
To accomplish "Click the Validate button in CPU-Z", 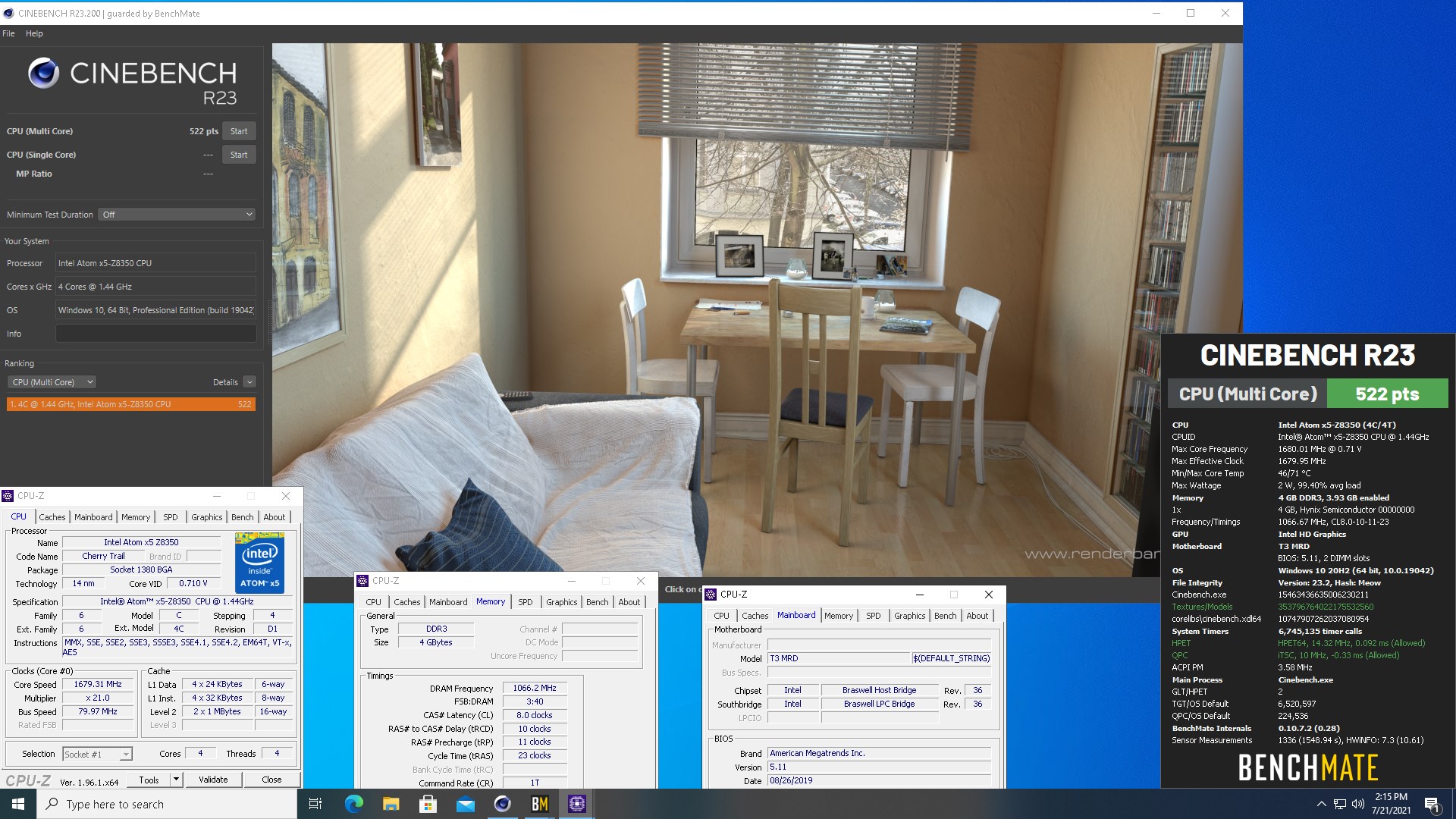I will click(213, 780).
